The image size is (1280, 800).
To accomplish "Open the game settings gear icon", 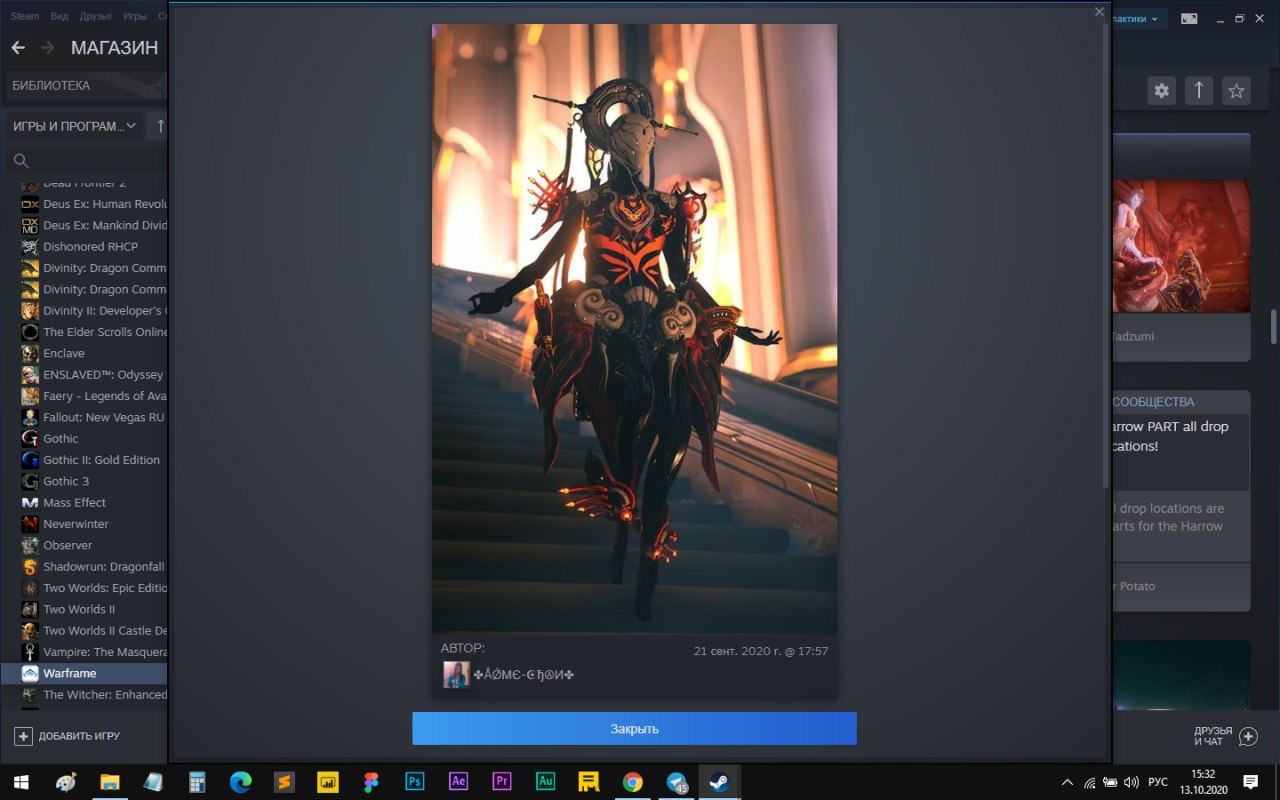I will click(1161, 91).
